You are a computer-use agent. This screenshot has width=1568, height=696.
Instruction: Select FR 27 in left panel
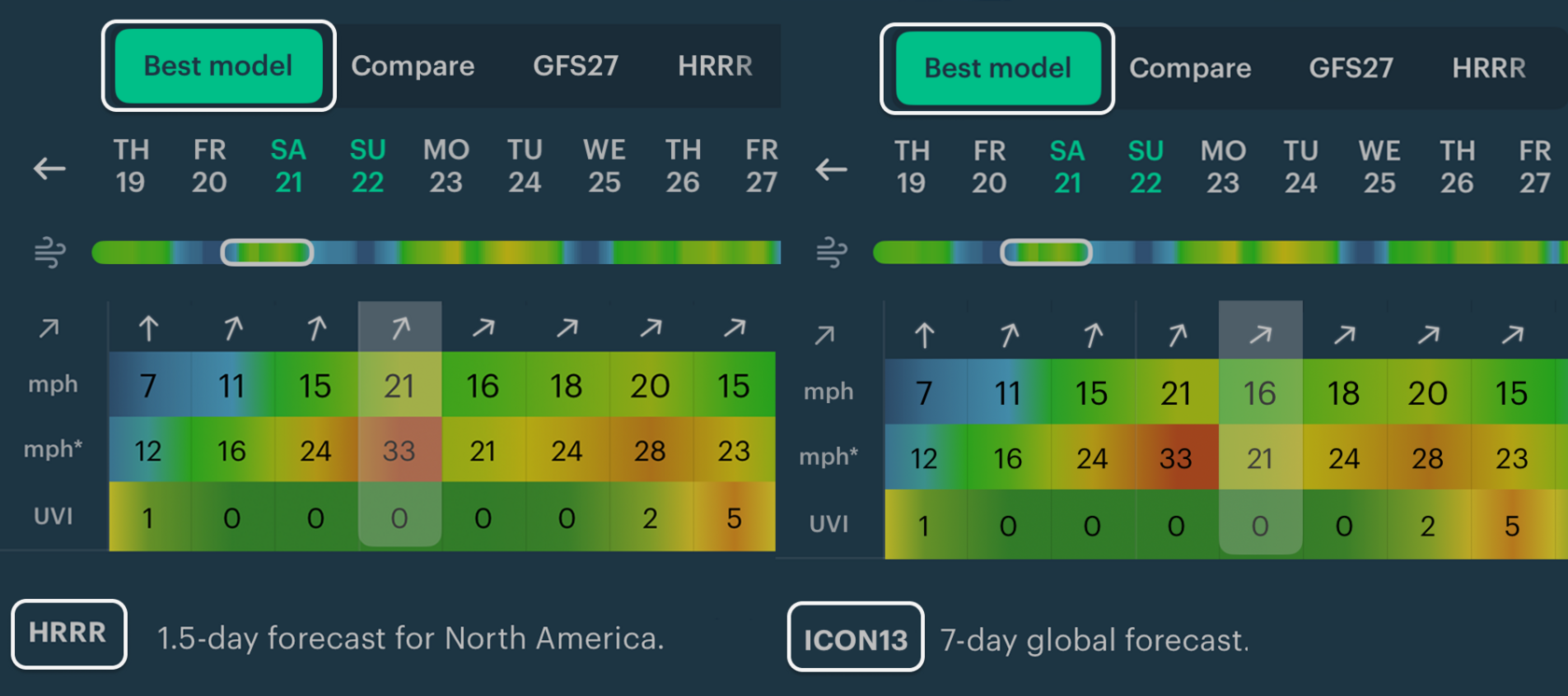click(x=762, y=166)
